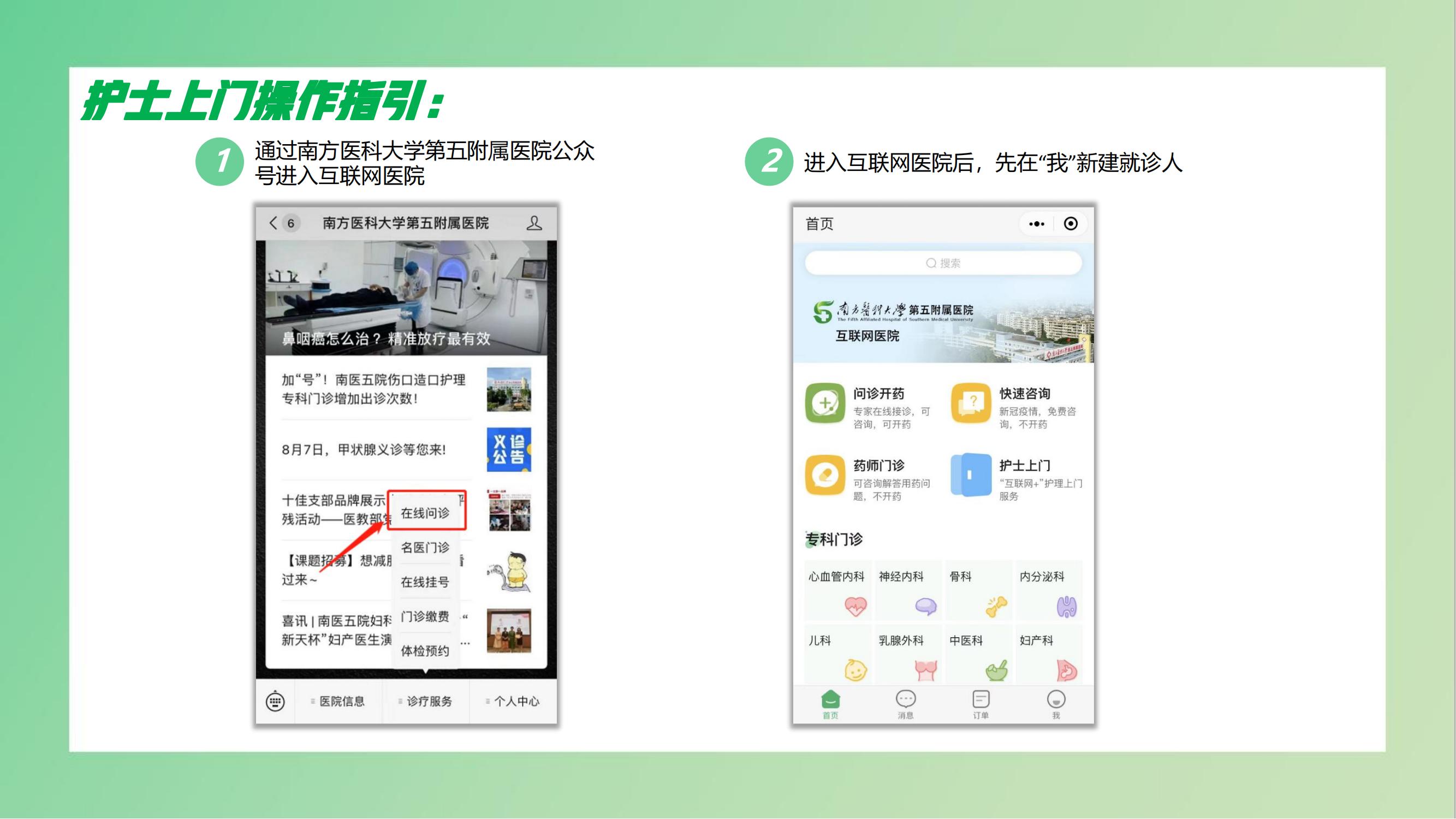Click the keyboard switch icon in the bottom bar
This screenshot has height=819, width=1456.
pos(275,702)
